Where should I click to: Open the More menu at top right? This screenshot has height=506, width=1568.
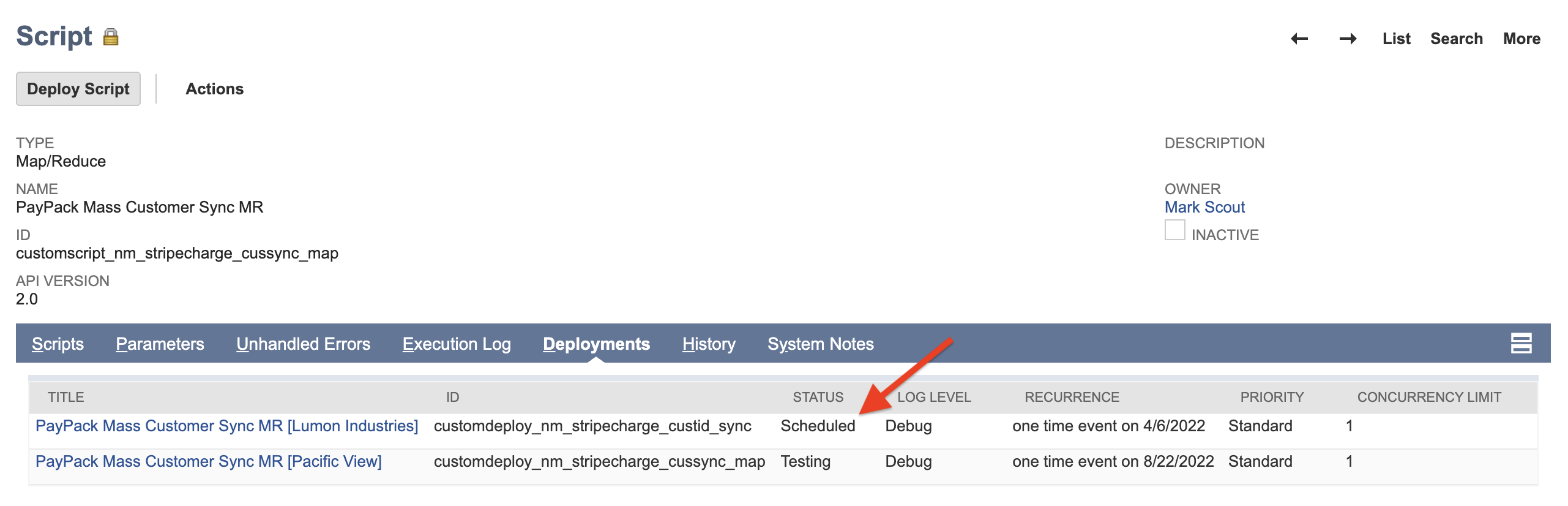1521,39
